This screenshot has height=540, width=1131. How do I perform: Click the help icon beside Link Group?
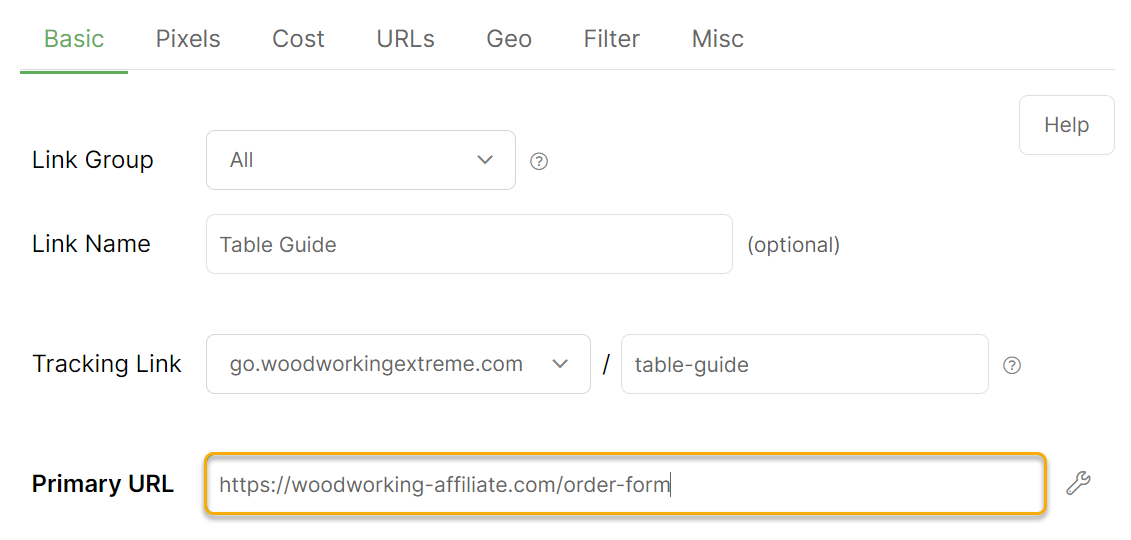539,161
